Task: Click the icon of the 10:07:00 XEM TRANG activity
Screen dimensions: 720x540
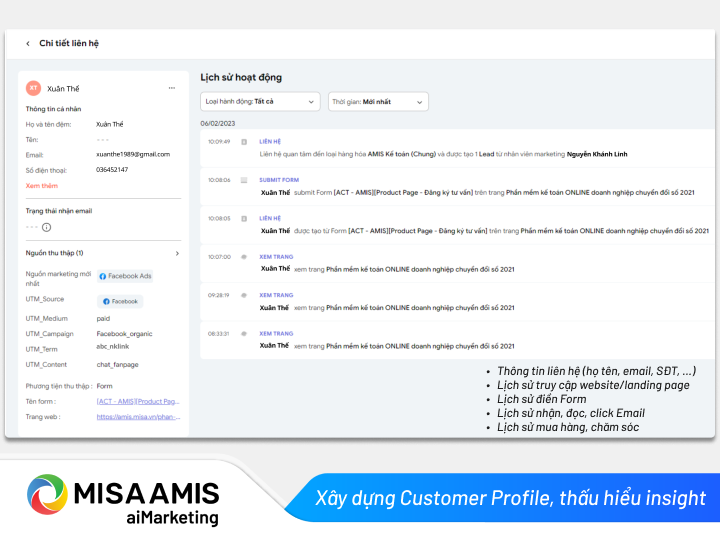Action: [x=244, y=257]
